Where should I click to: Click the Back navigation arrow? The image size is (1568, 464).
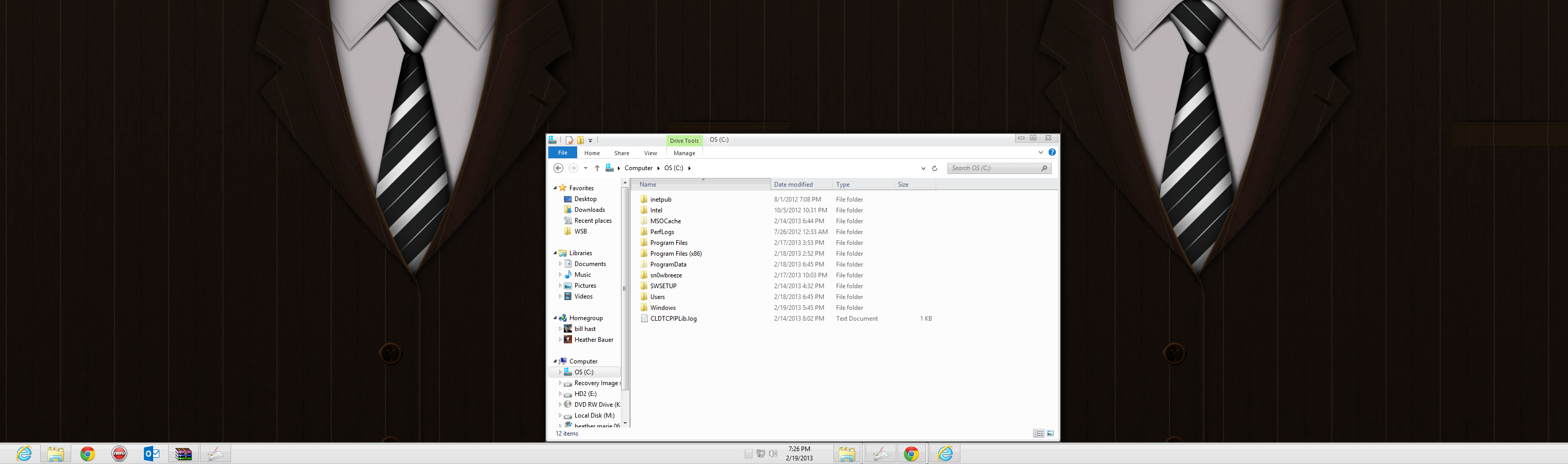pos(558,168)
